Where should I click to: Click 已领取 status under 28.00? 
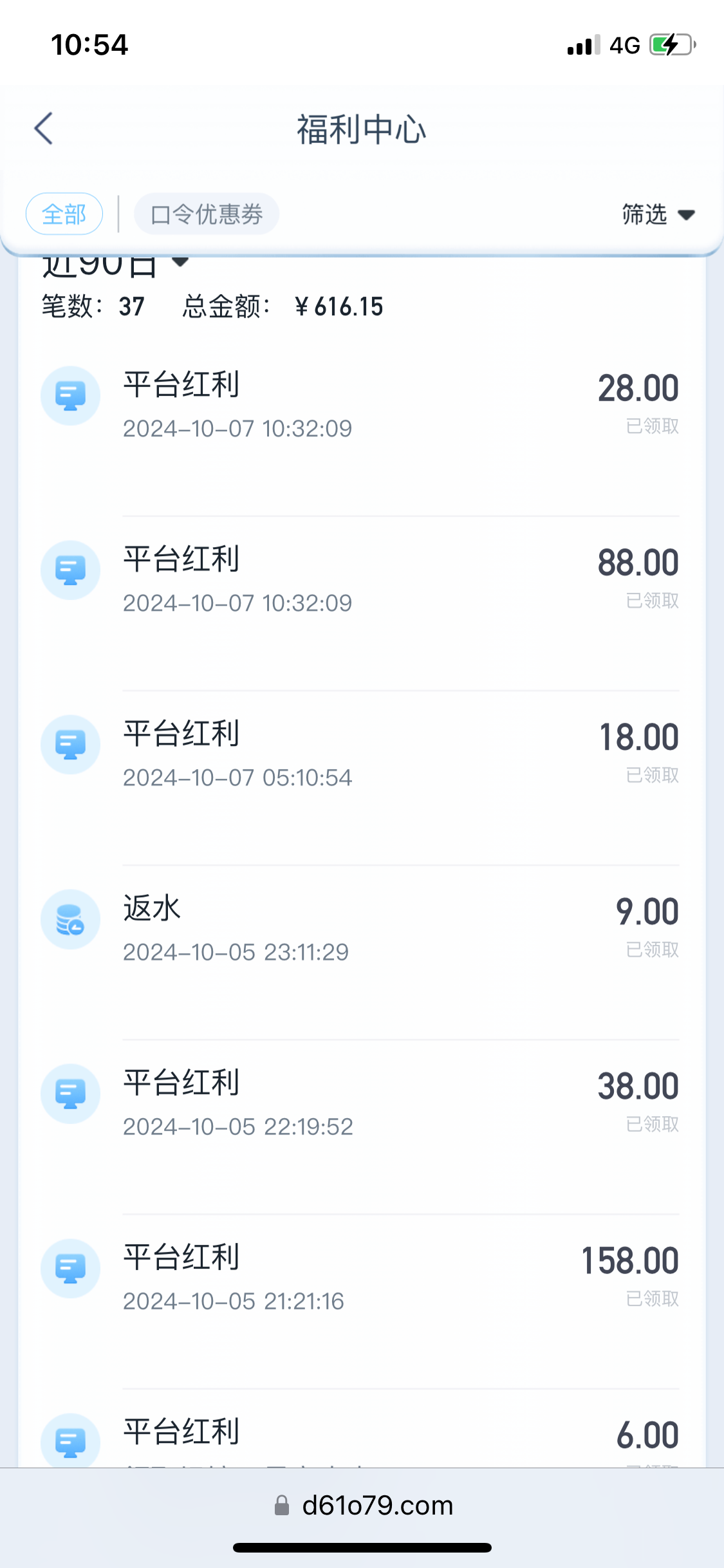pos(653,426)
